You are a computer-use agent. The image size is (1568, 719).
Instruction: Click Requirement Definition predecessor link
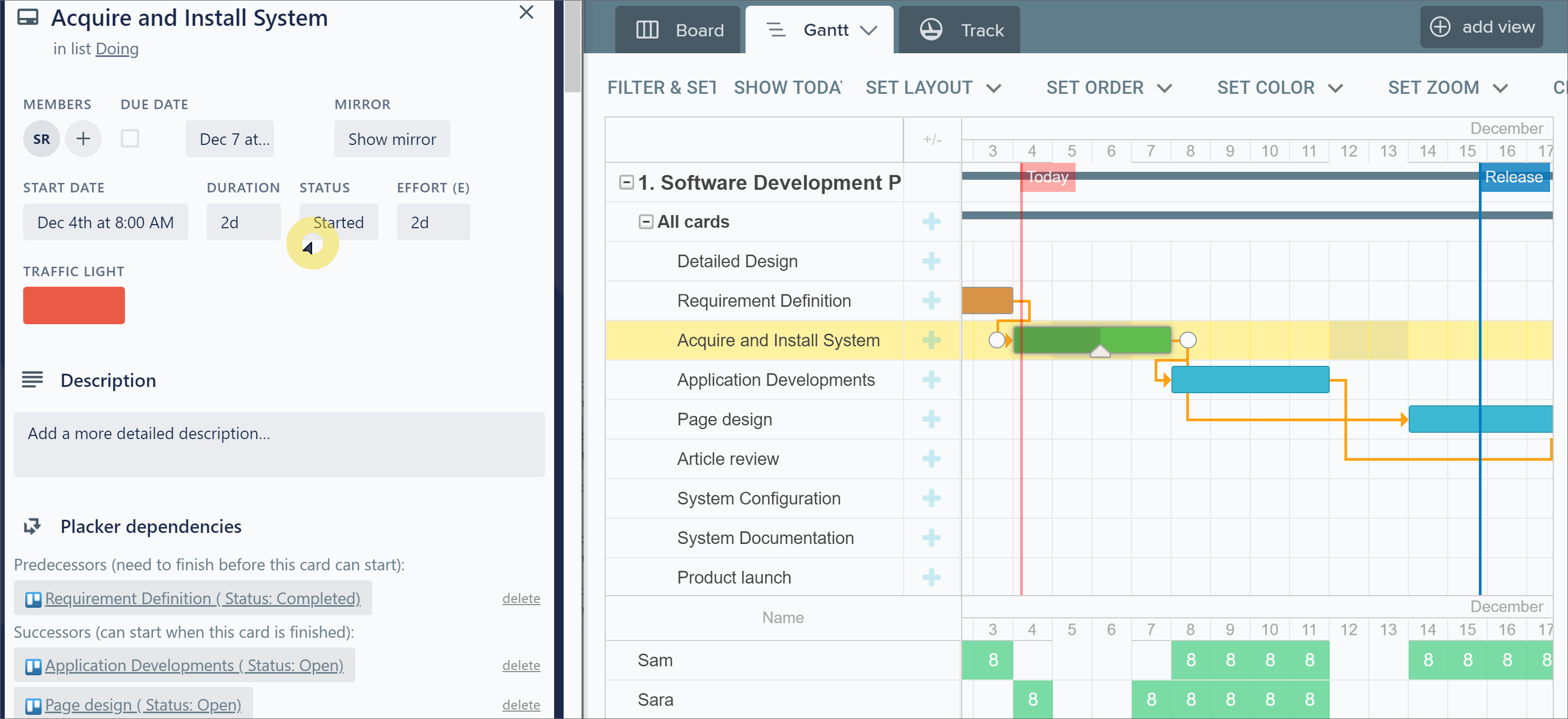202,597
